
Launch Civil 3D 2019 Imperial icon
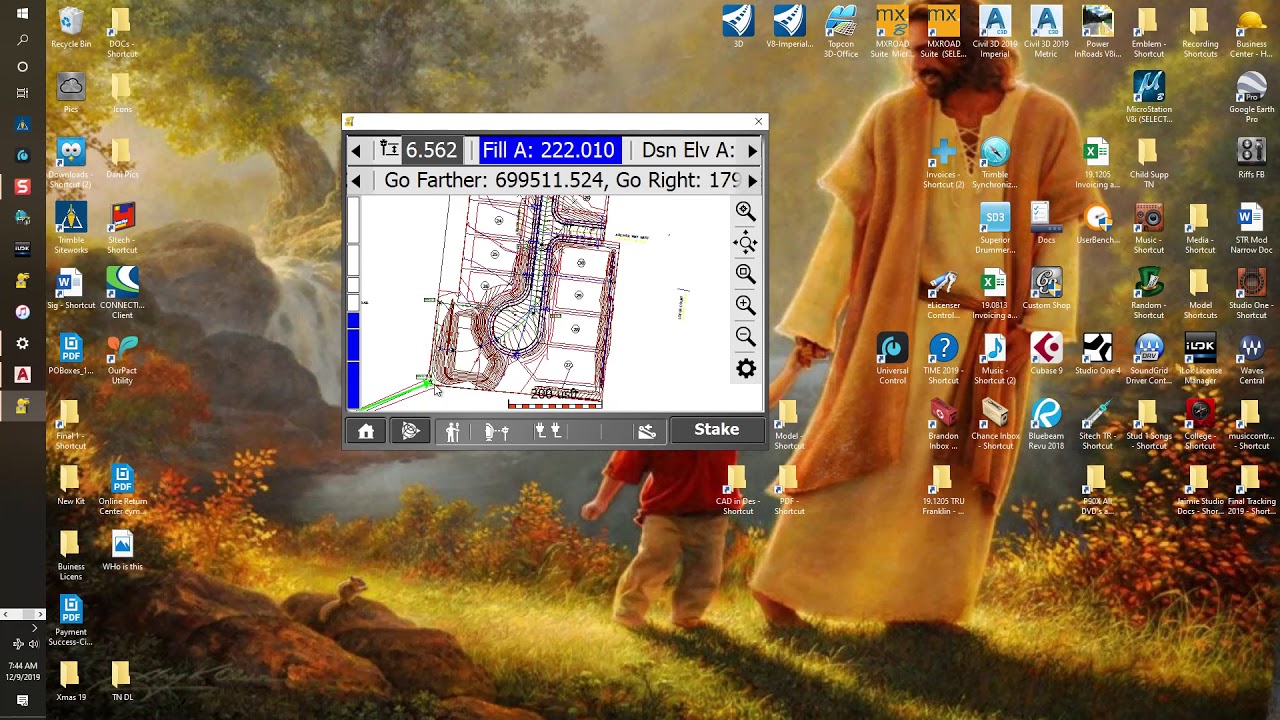coord(995,32)
